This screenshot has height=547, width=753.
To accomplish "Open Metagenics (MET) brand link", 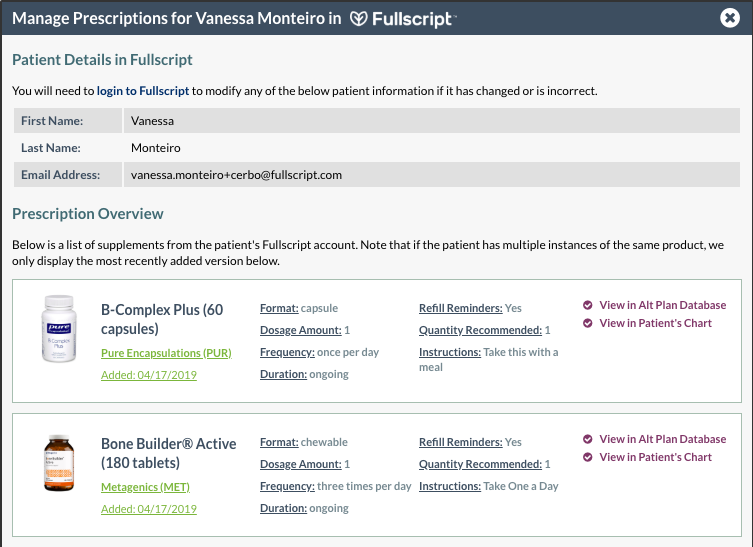I will [145, 487].
